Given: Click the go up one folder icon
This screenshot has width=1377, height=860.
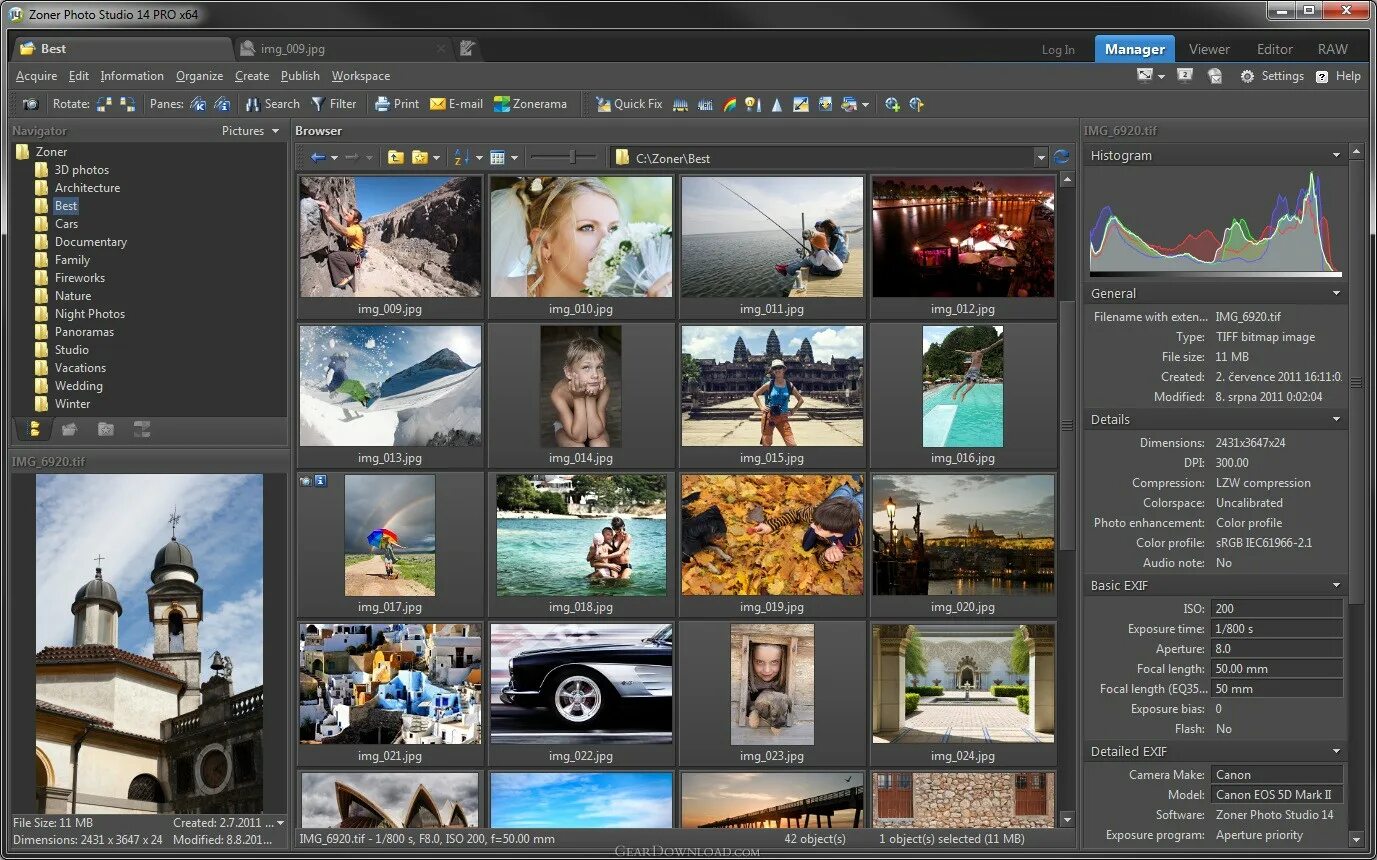Looking at the screenshot, I should [x=396, y=158].
